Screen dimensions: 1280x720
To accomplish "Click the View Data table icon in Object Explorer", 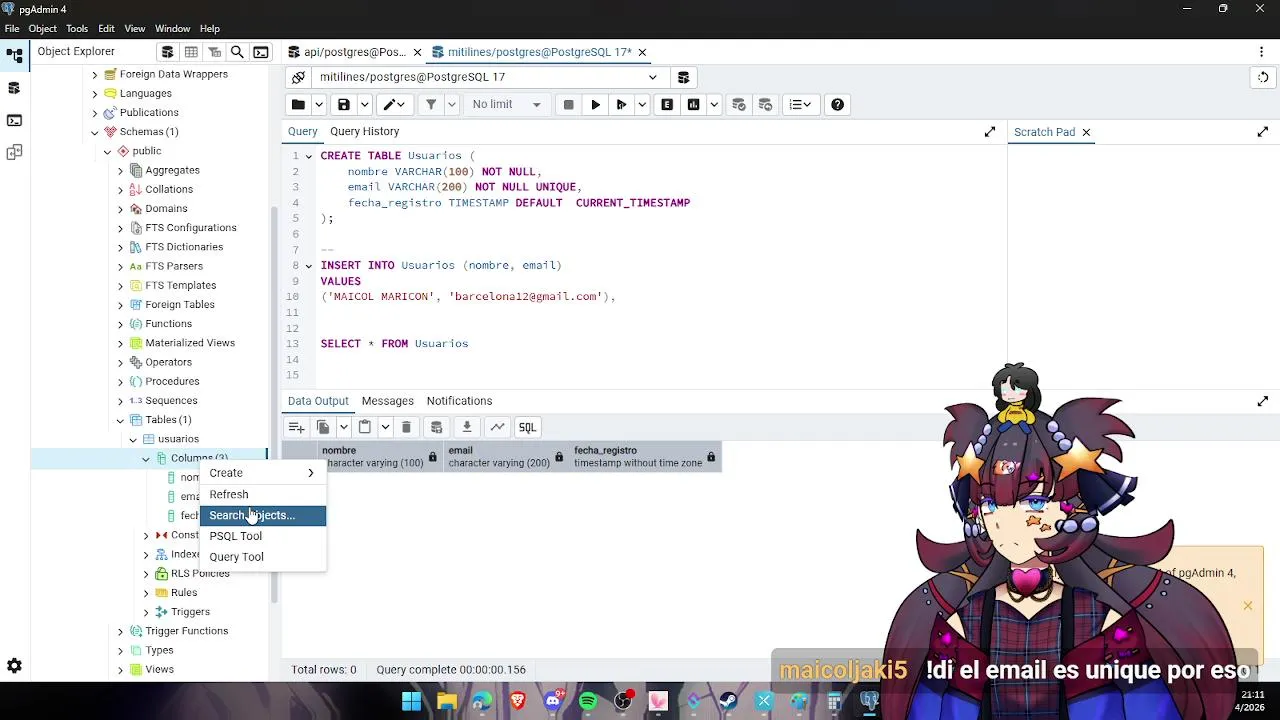I will coord(190,52).
